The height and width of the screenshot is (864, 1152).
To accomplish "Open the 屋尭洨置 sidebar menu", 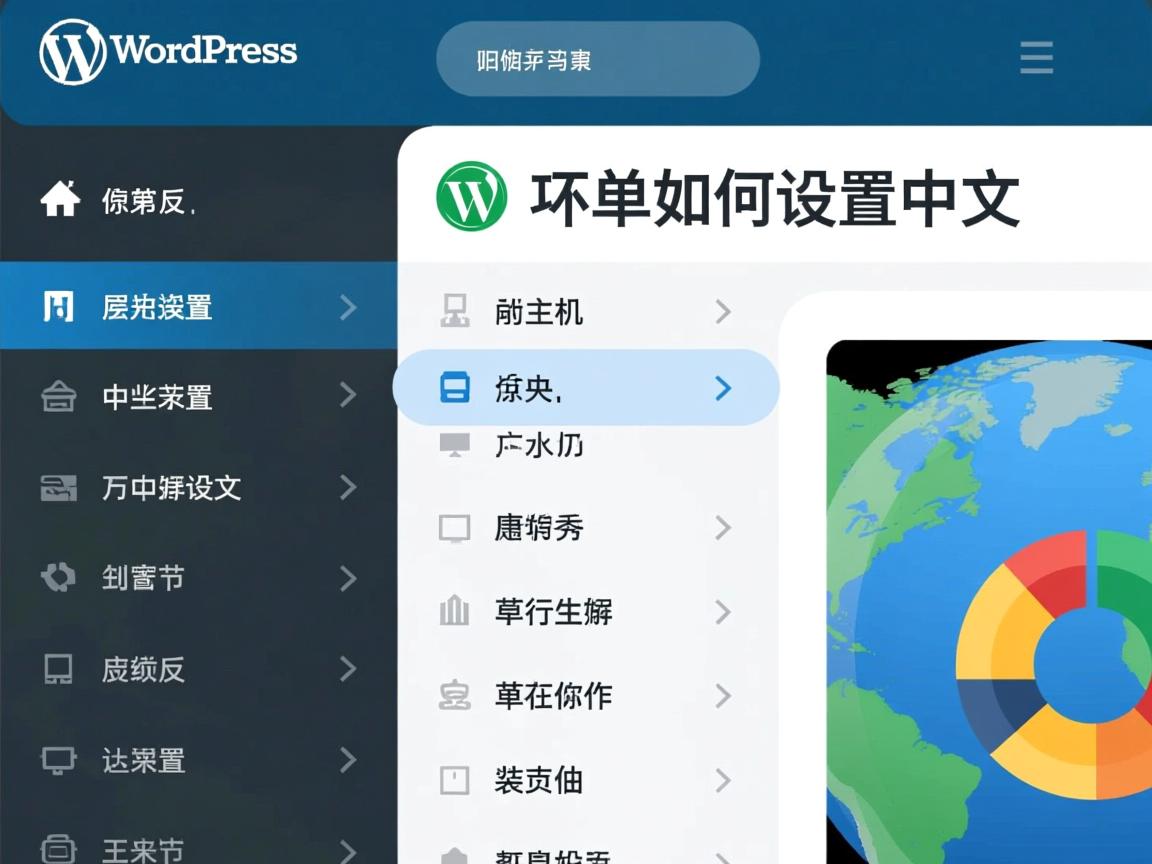I will [160, 308].
